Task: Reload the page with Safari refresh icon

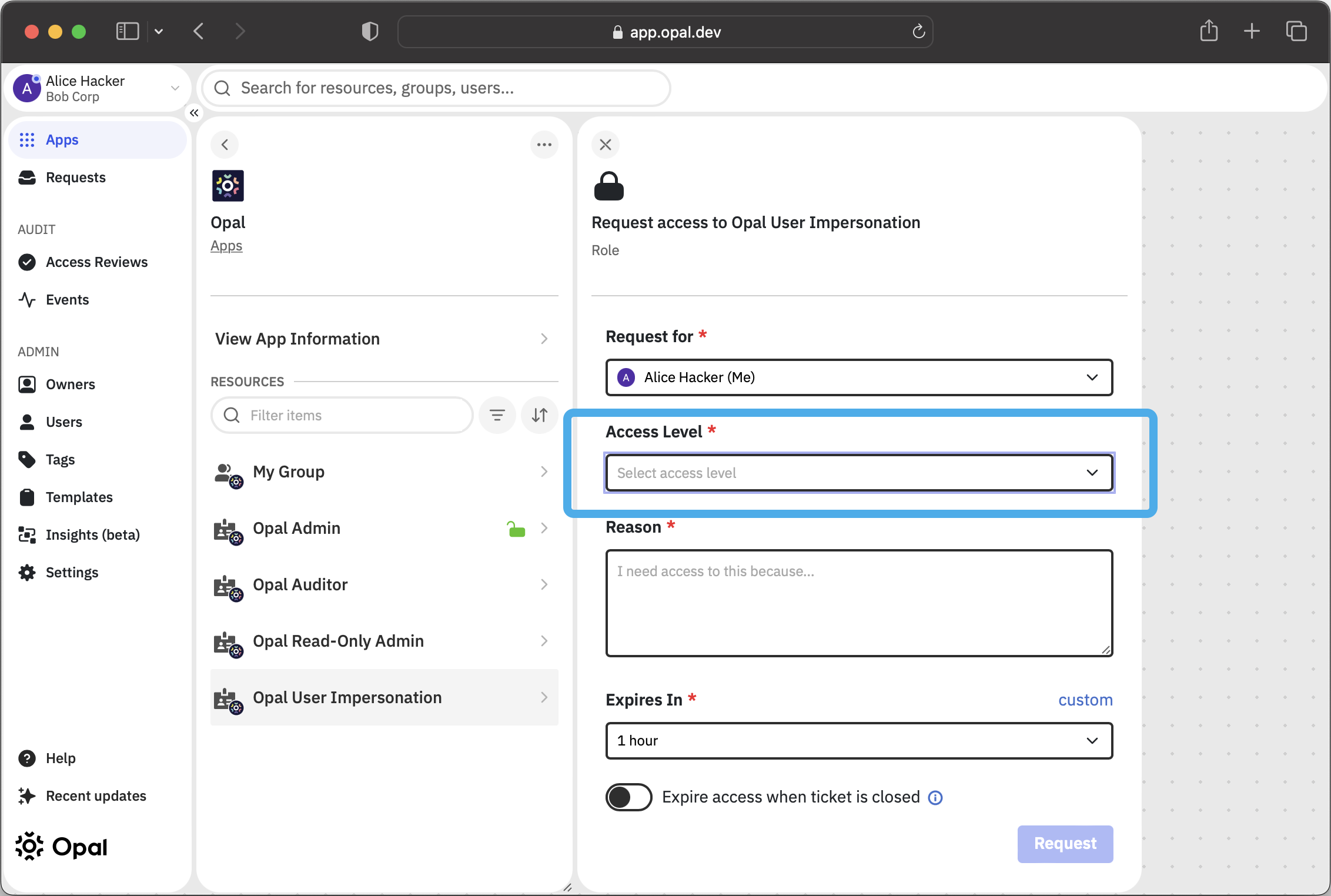Action: click(919, 32)
